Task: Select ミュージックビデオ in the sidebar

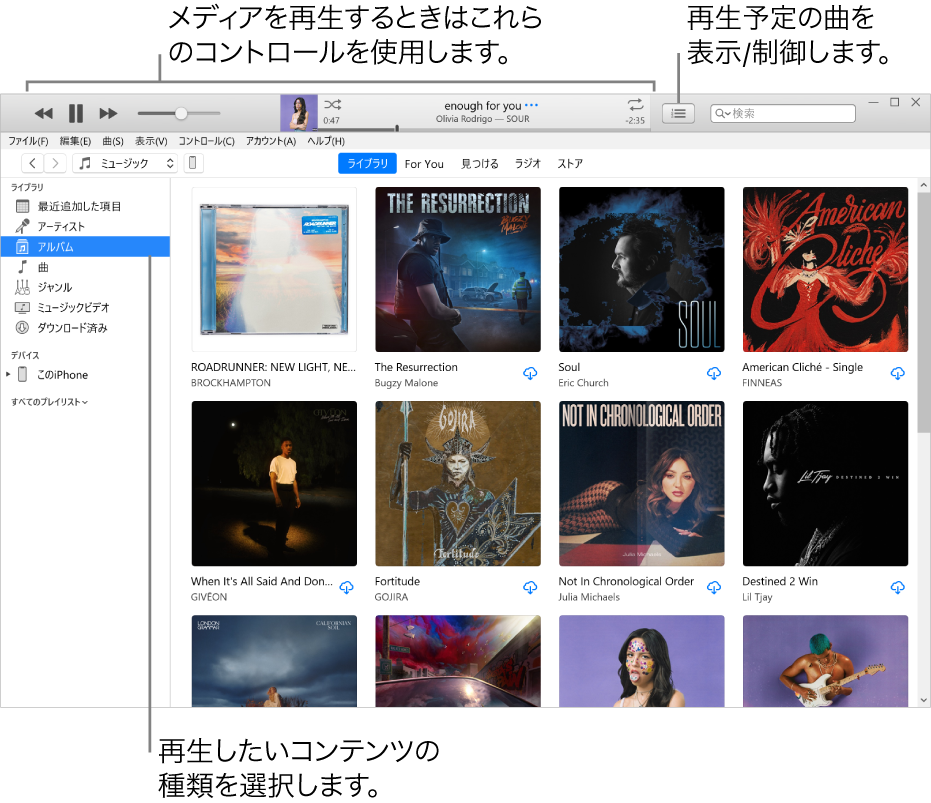Action: point(85,307)
